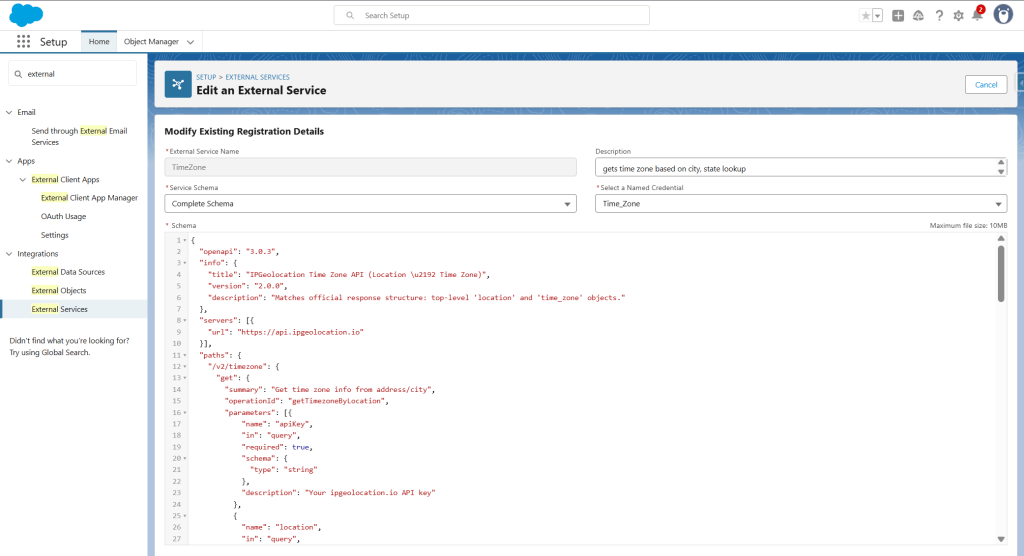Screen dimensions: 1024x556
Task: Collapse the Integrations sidebar section
Action: [x=9, y=254]
